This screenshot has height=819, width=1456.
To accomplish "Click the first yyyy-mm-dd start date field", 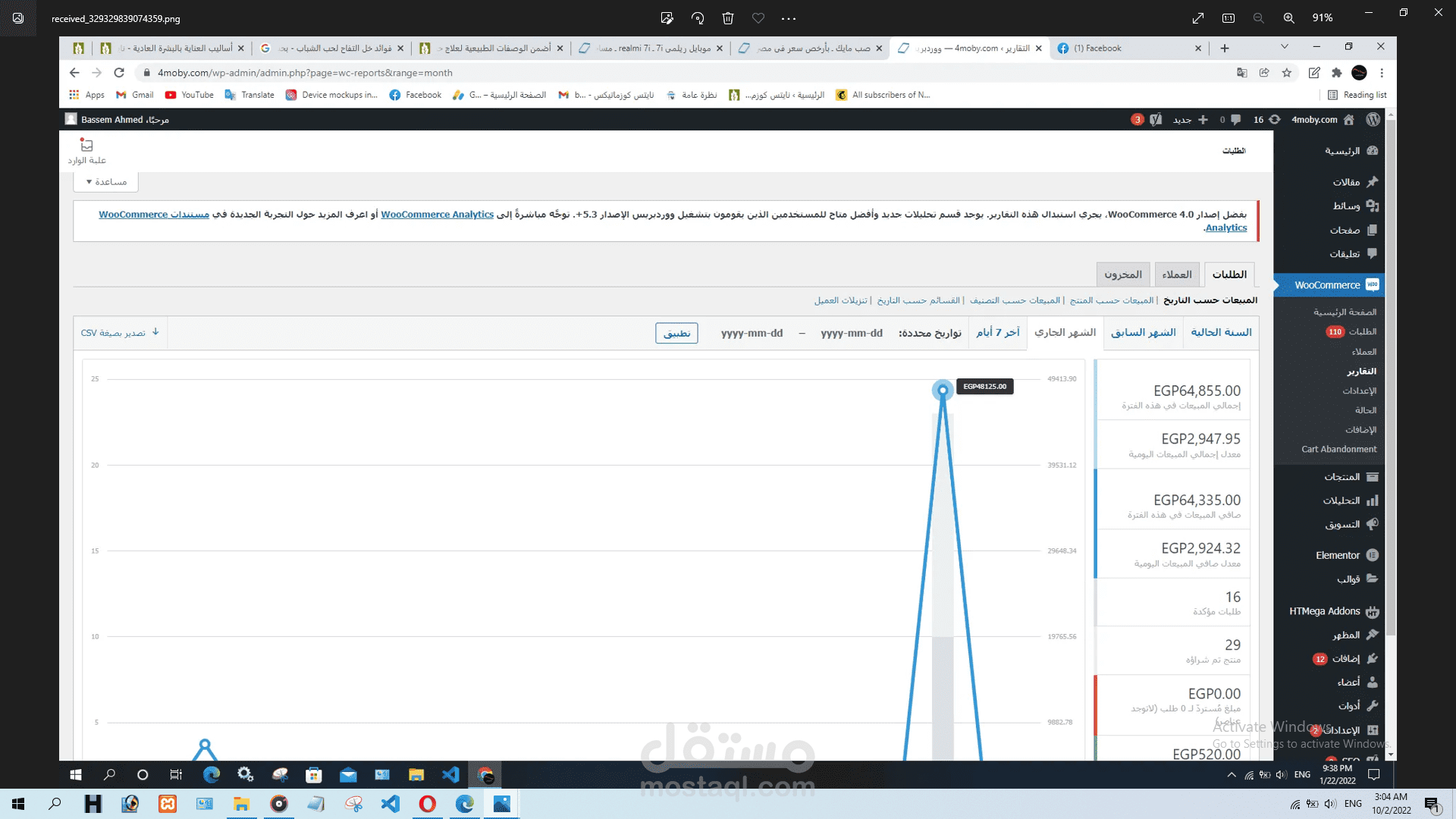I will pos(852,333).
